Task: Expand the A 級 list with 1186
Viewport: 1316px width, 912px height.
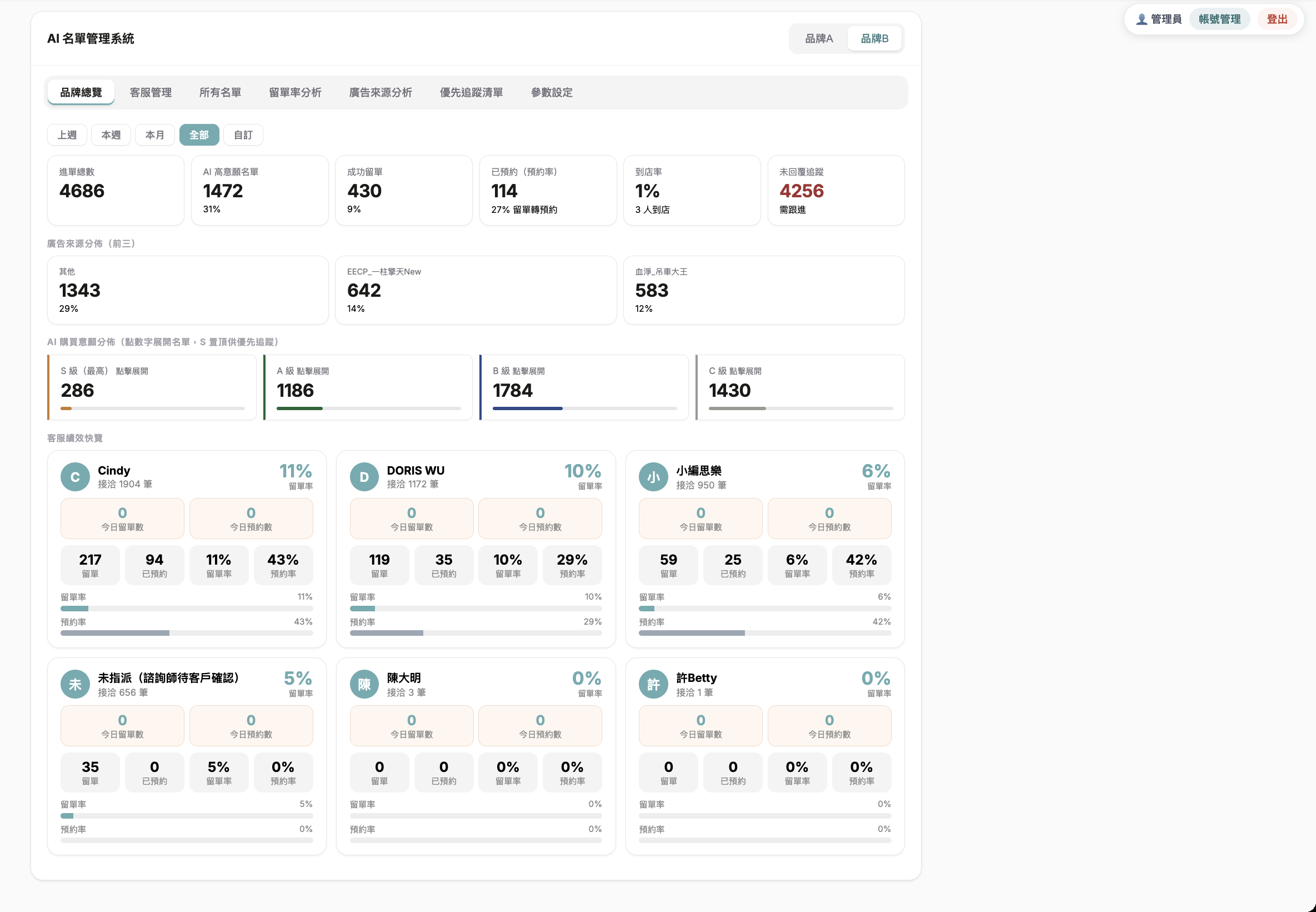Action: pos(368,387)
